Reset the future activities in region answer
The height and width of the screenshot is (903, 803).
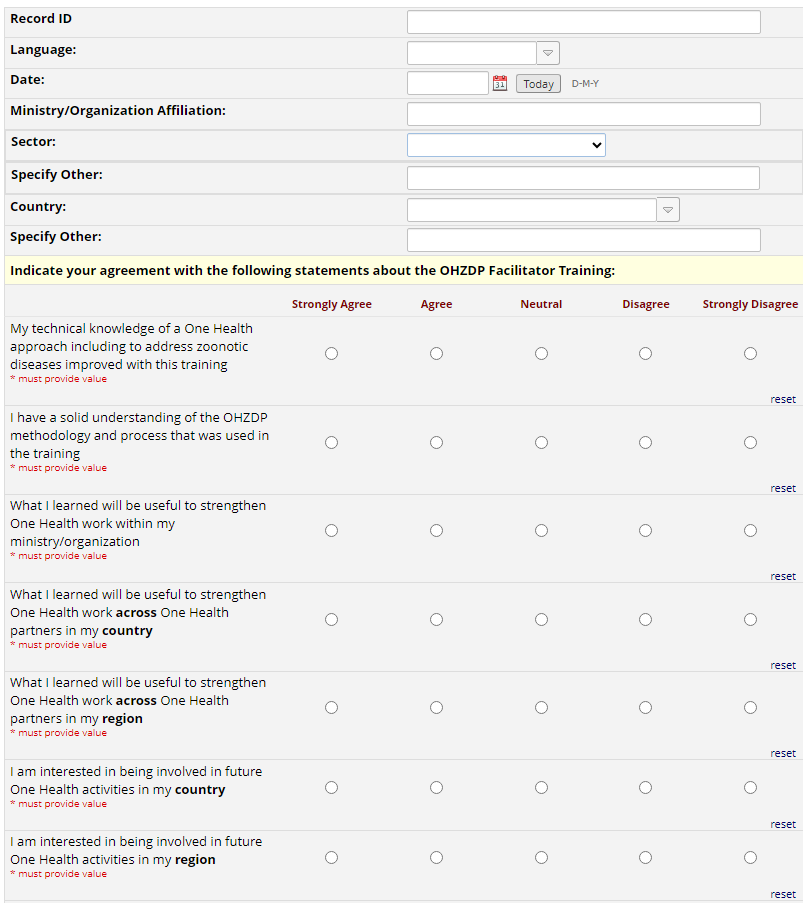click(x=783, y=894)
